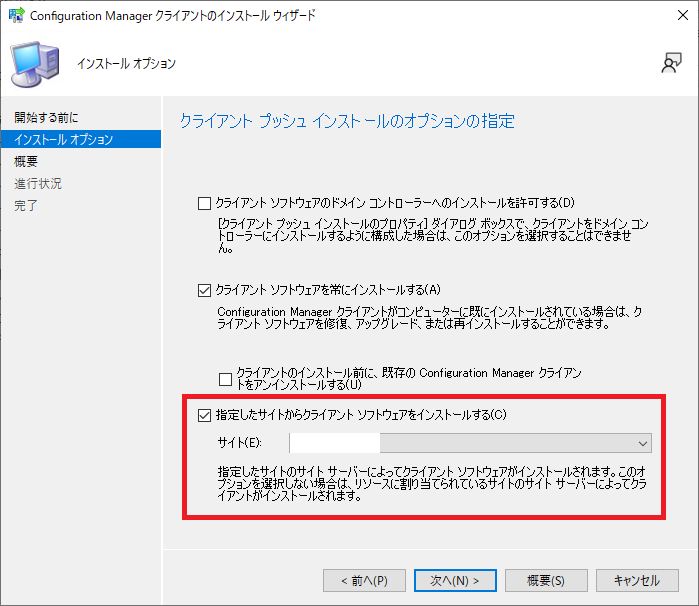
Task: Go to '概要' step in left sidebar
Action: tap(27, 162)
